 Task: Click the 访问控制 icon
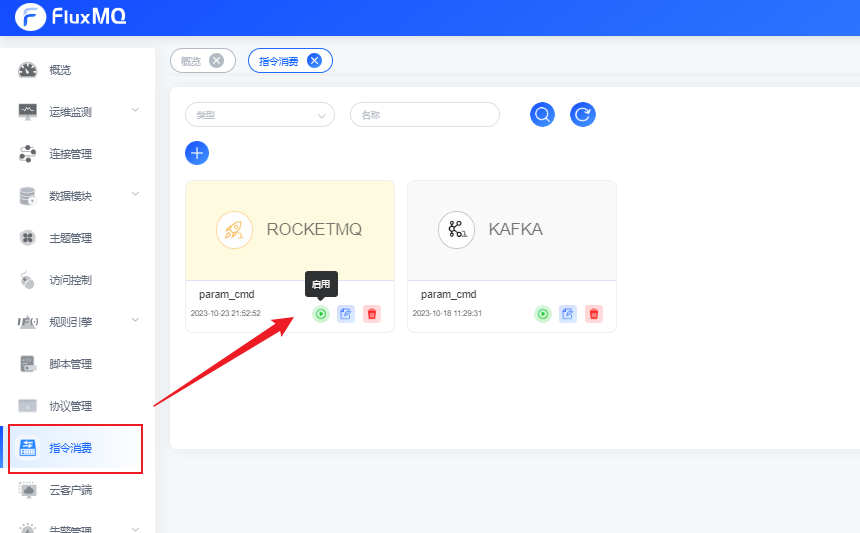(x=27, y=280)
